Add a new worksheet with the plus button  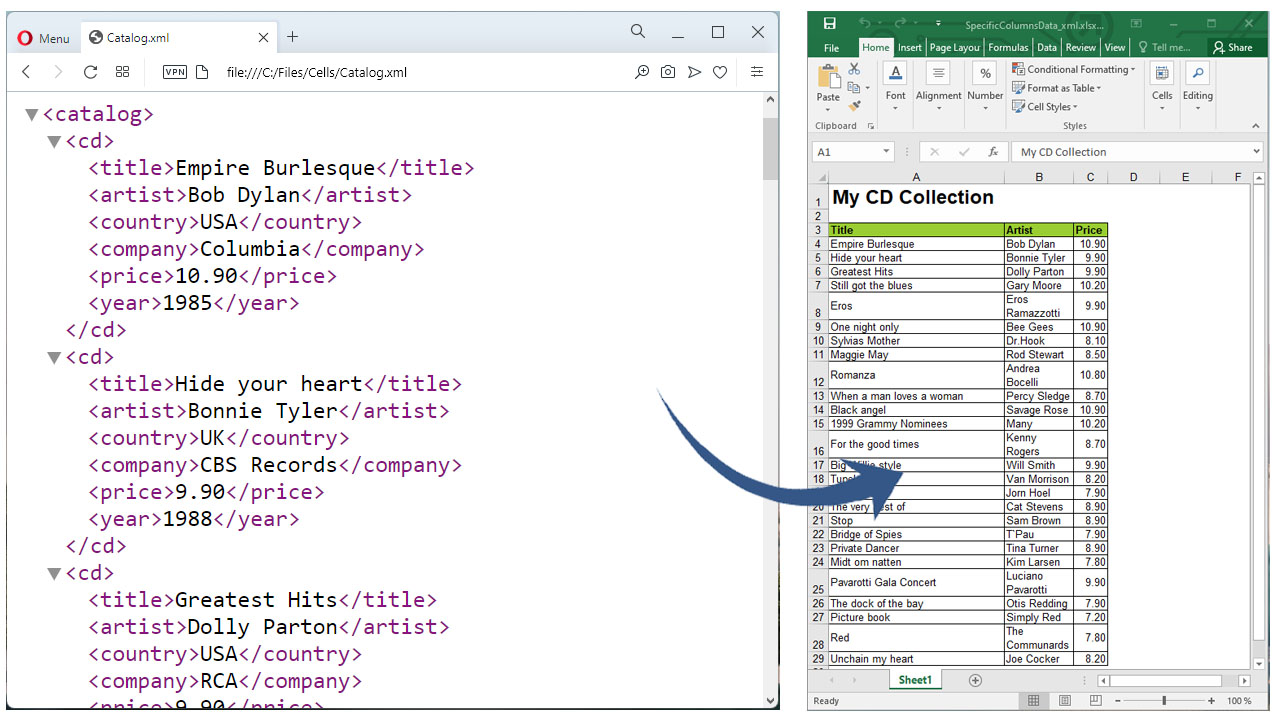point(975,679)
